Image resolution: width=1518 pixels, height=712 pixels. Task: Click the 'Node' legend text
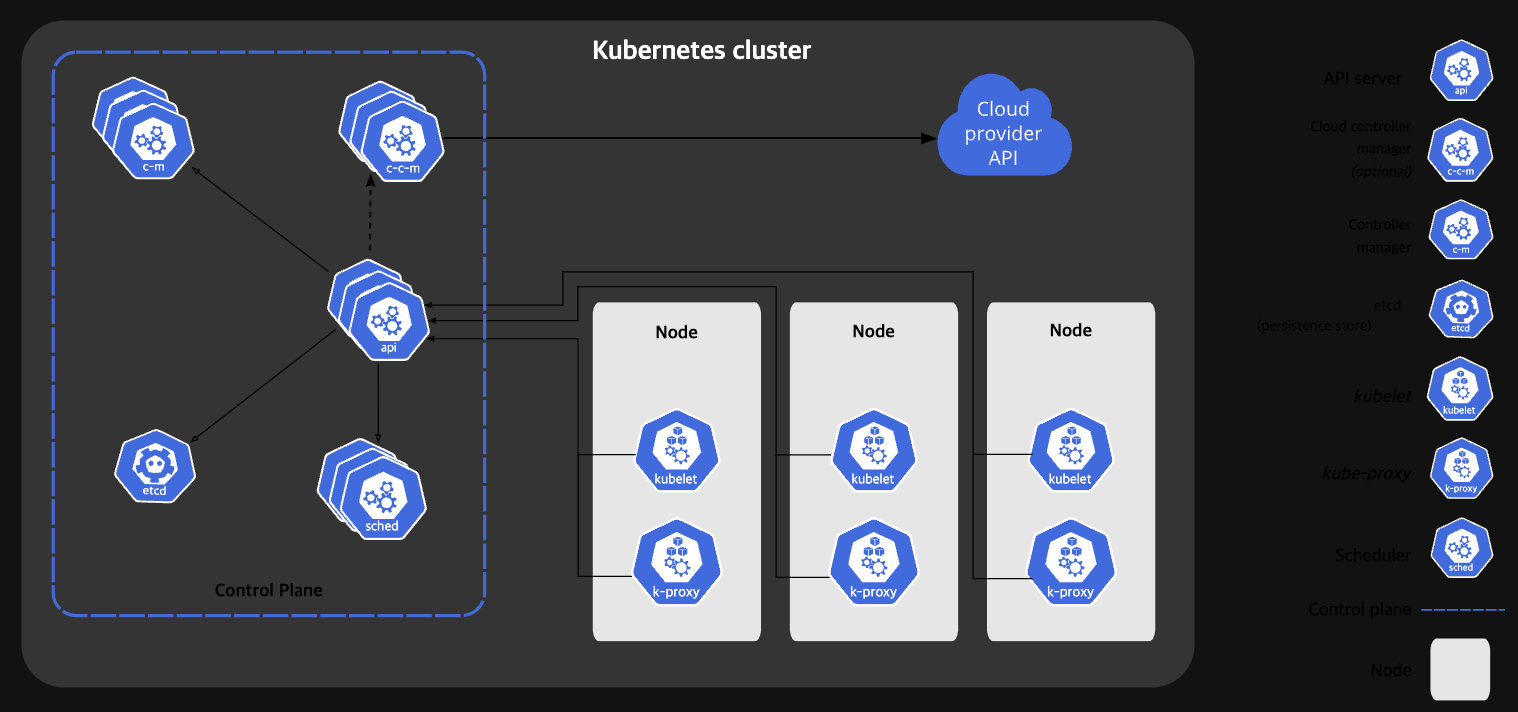point(1391,670)
